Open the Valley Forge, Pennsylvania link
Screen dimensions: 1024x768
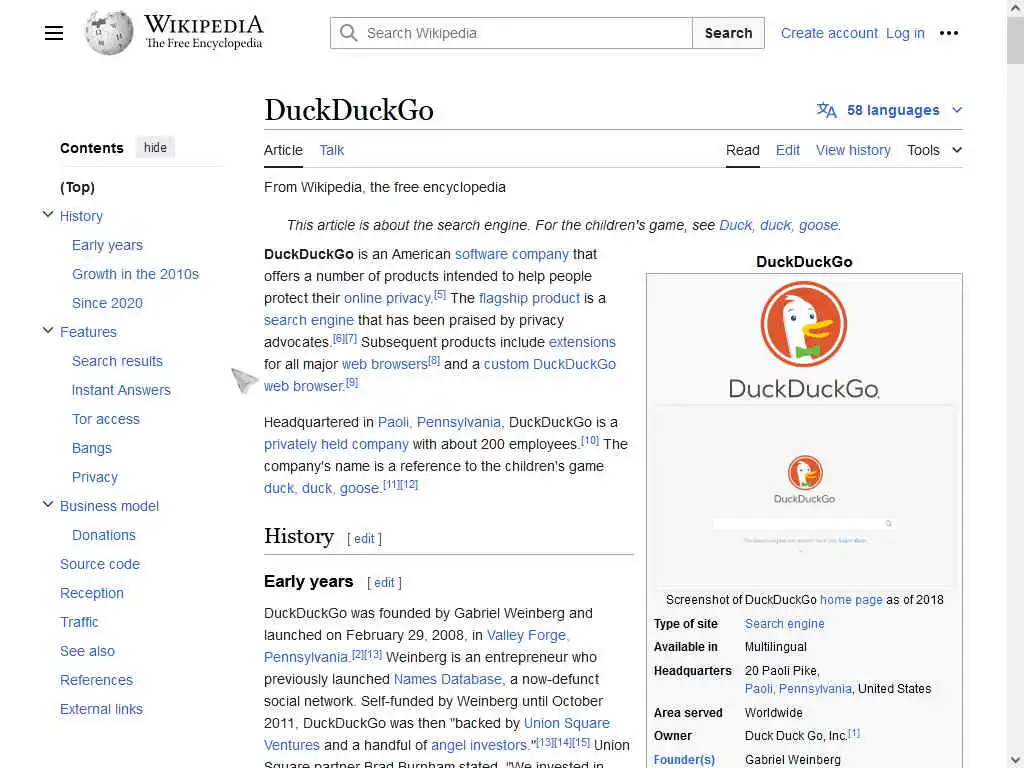(528, 635)
